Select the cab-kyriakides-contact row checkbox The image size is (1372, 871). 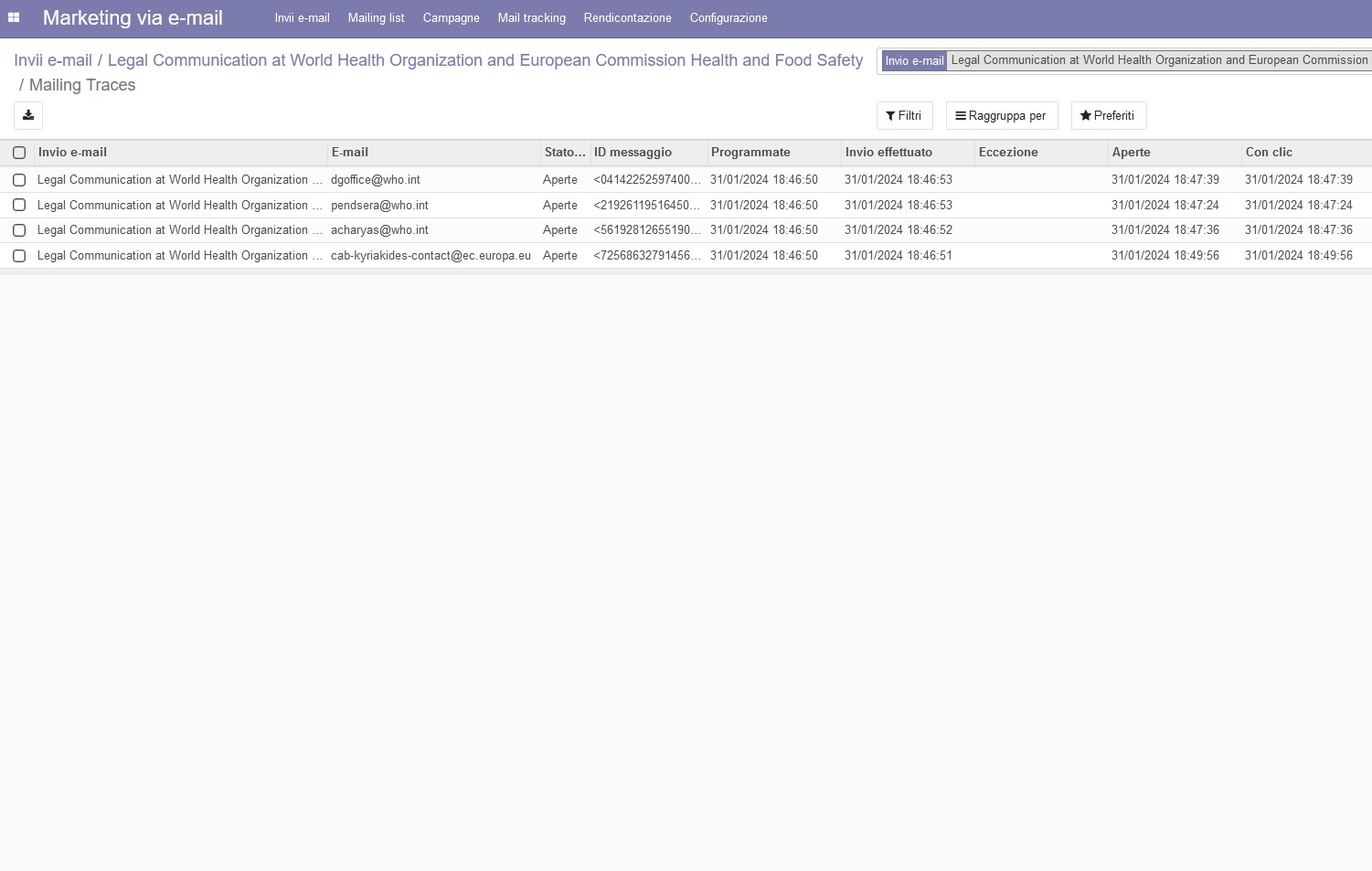[x=19, y=256]
